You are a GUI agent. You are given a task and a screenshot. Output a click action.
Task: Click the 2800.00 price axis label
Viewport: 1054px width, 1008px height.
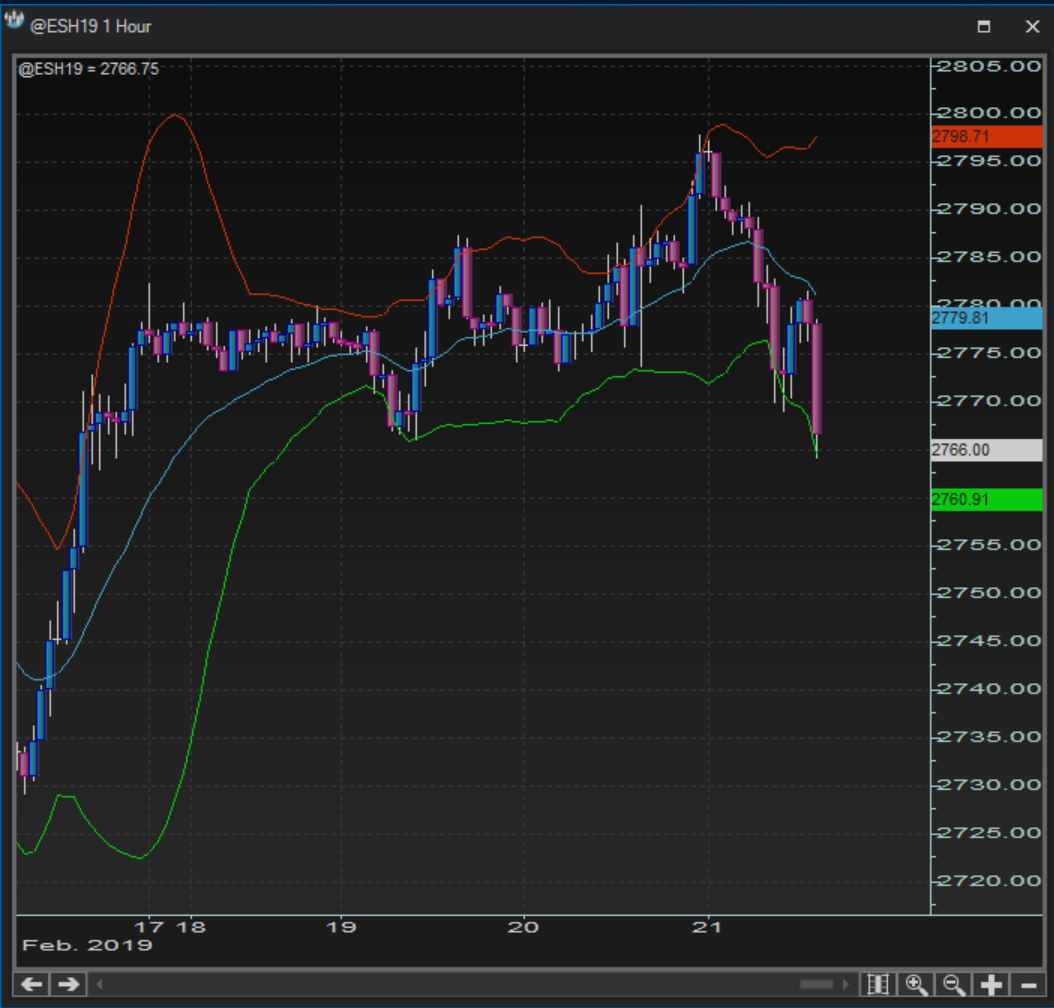989,113
